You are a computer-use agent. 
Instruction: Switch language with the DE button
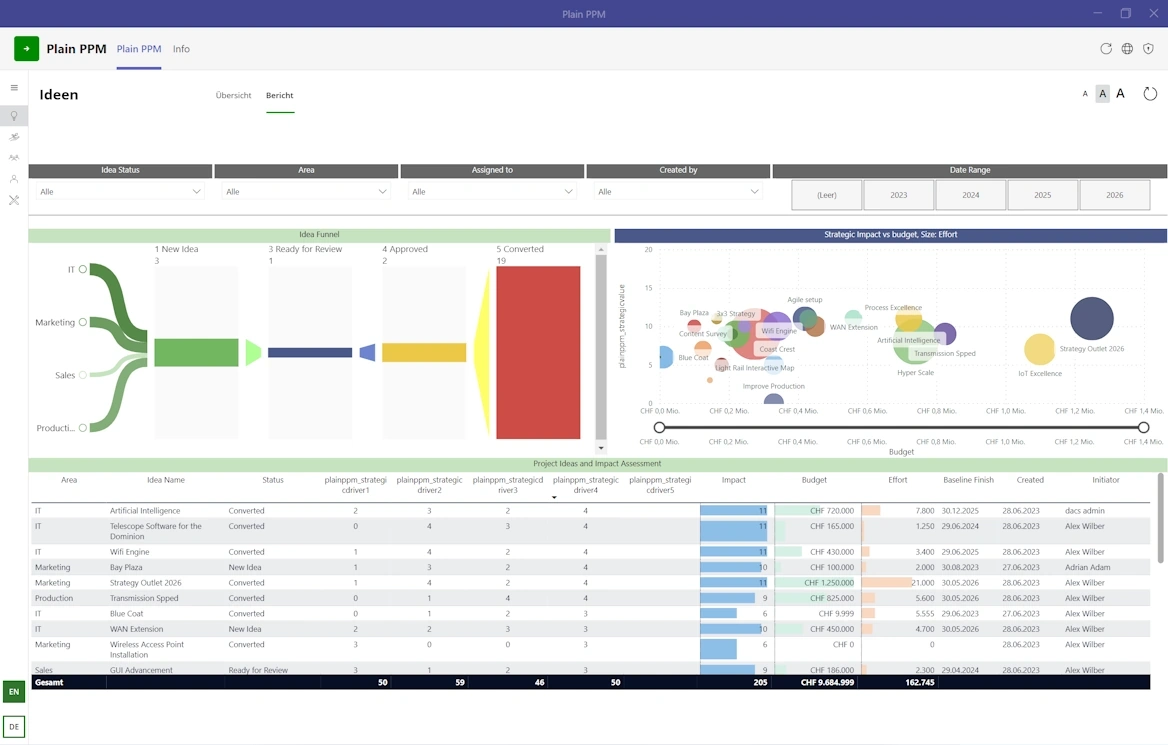14,727
